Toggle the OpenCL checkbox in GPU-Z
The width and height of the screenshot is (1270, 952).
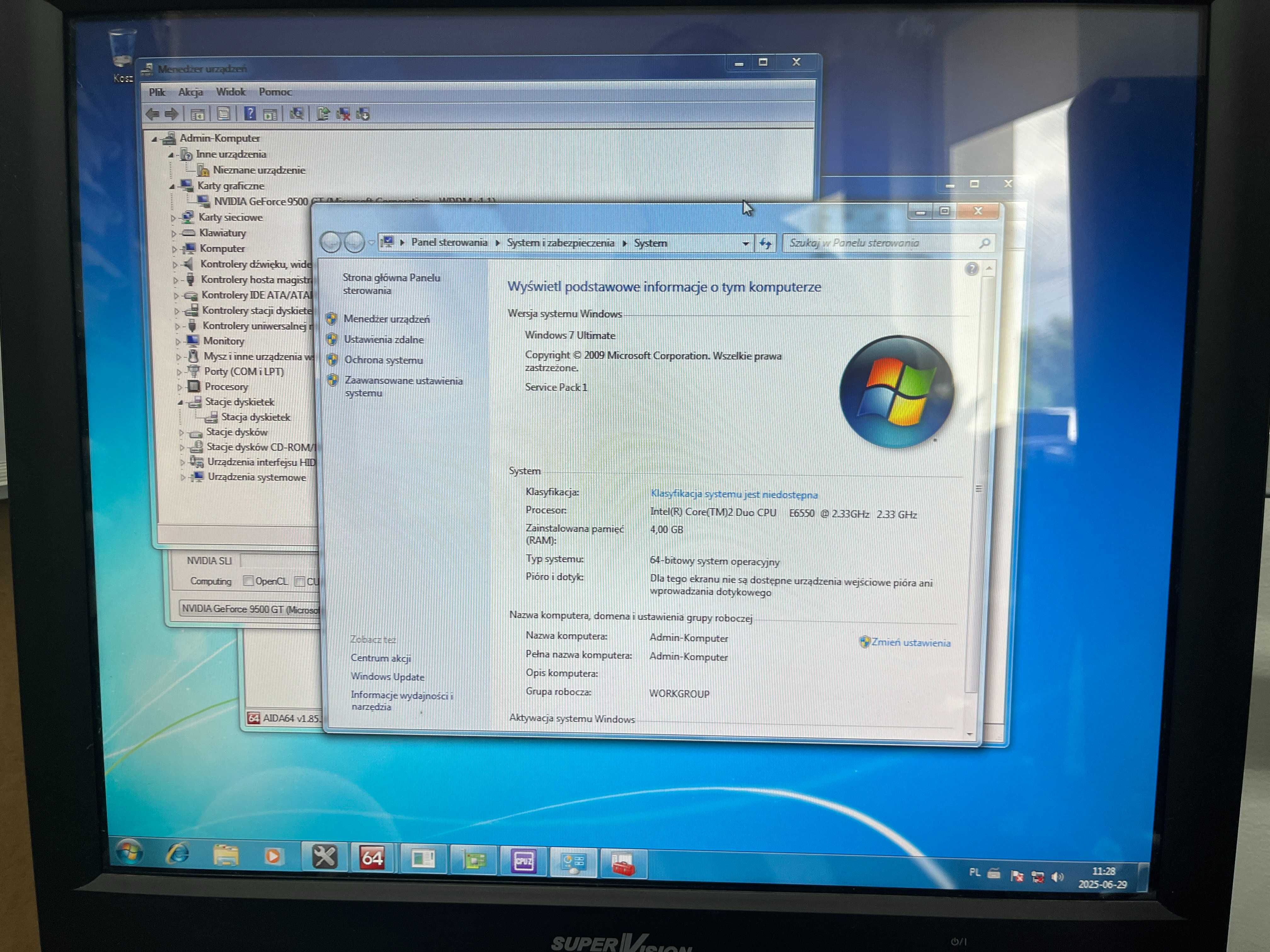pos(248,581)
